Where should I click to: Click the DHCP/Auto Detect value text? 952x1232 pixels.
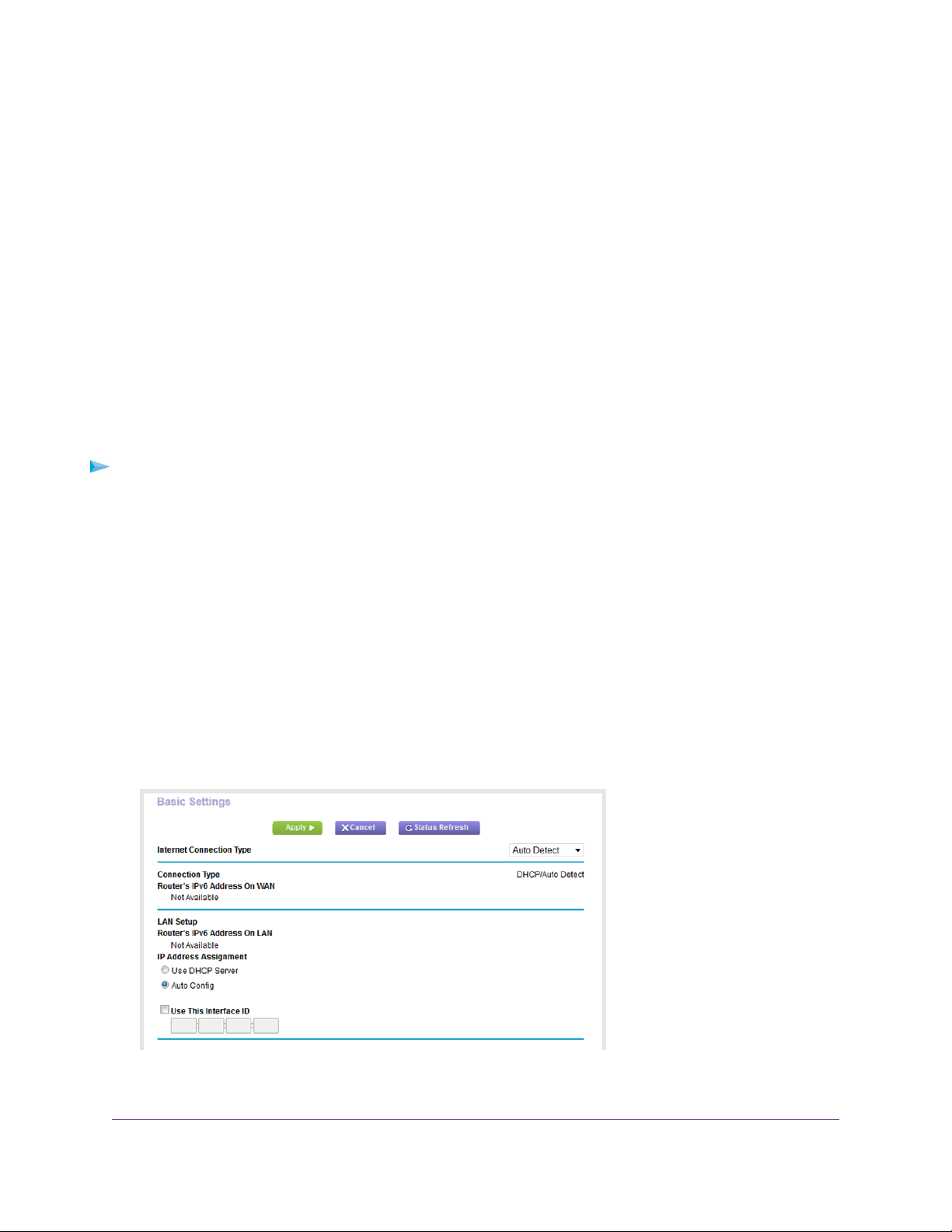pos(550,874)
